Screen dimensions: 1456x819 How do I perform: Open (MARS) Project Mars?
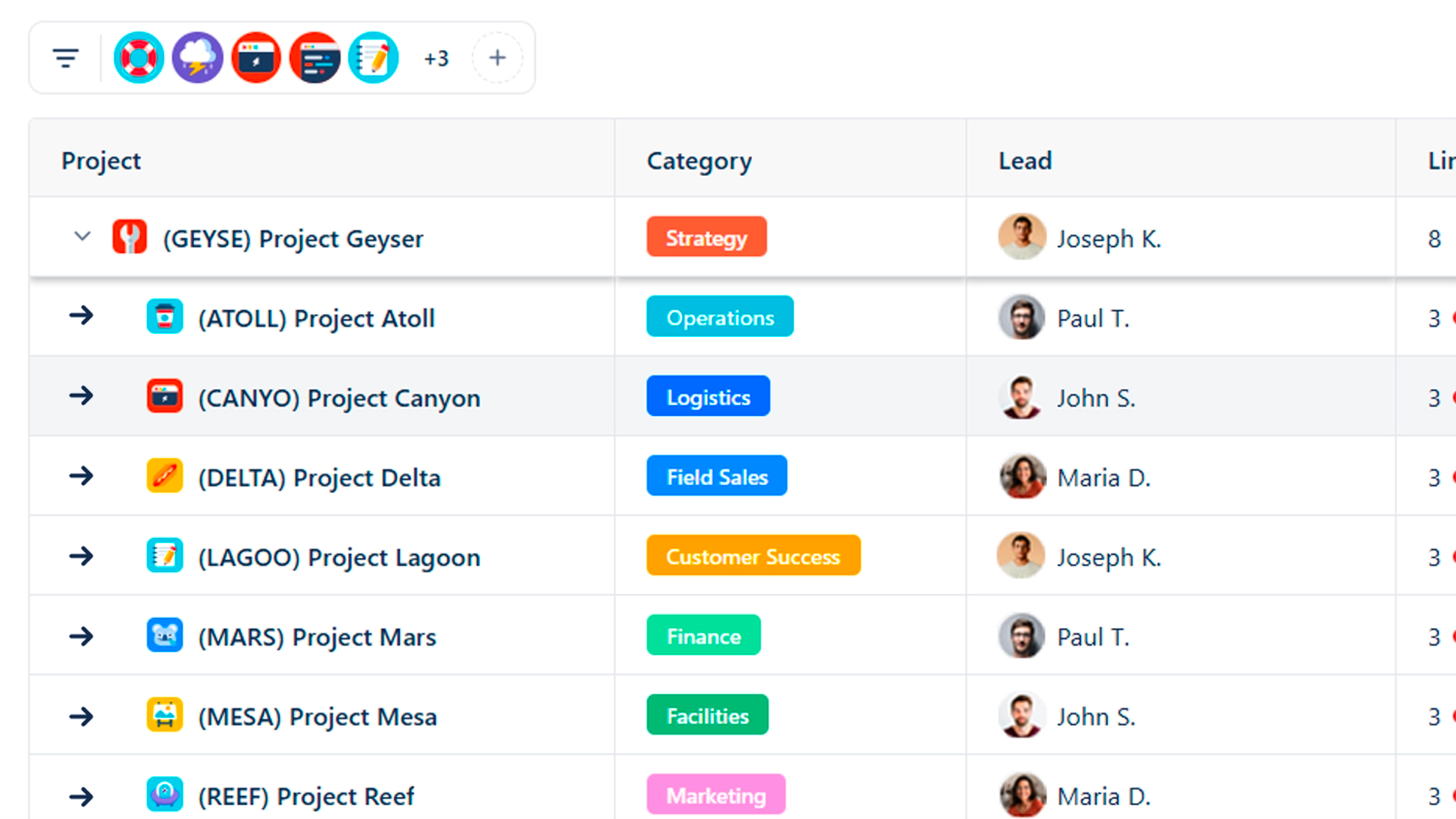tap(317, 637)
